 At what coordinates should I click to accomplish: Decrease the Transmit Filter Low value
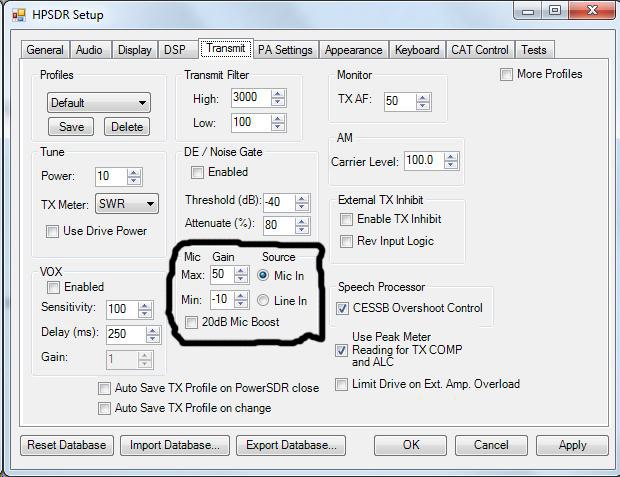coord(277,127)
